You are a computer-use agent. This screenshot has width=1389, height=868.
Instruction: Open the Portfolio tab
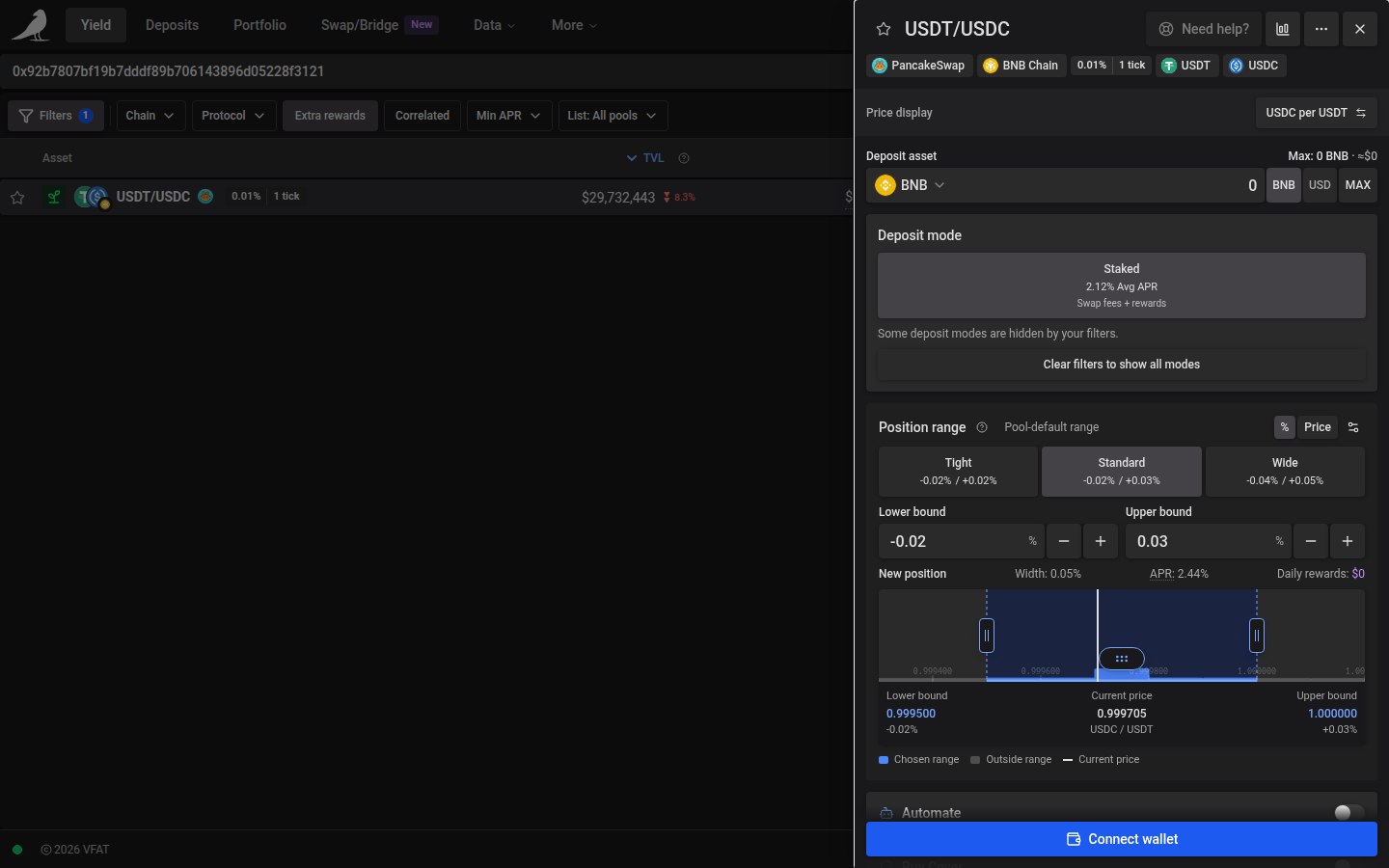click(x=259, y=25)
